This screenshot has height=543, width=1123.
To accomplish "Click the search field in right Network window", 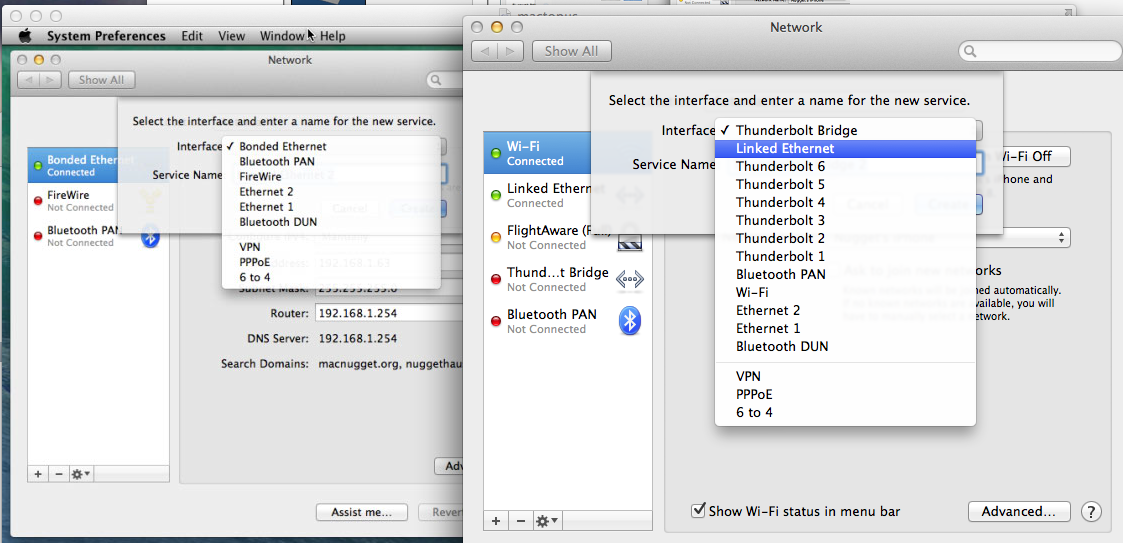I will coord(1040,52).
